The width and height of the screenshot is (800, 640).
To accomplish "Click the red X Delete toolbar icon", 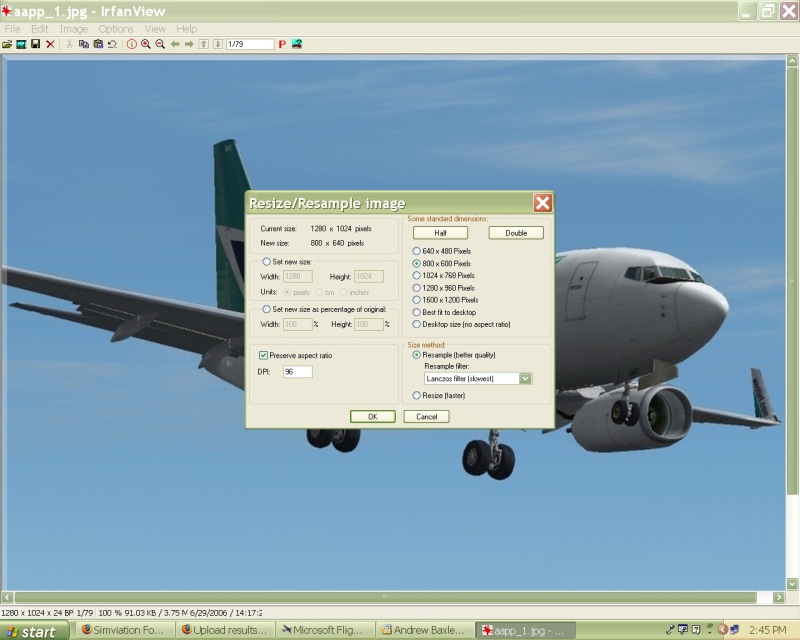I will 50,45.
